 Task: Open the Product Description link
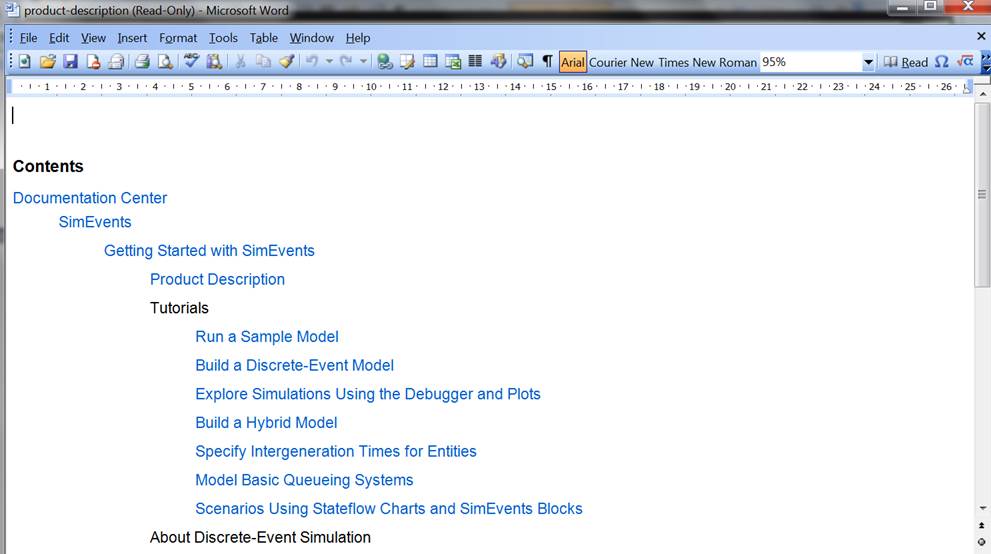[217, 279]
